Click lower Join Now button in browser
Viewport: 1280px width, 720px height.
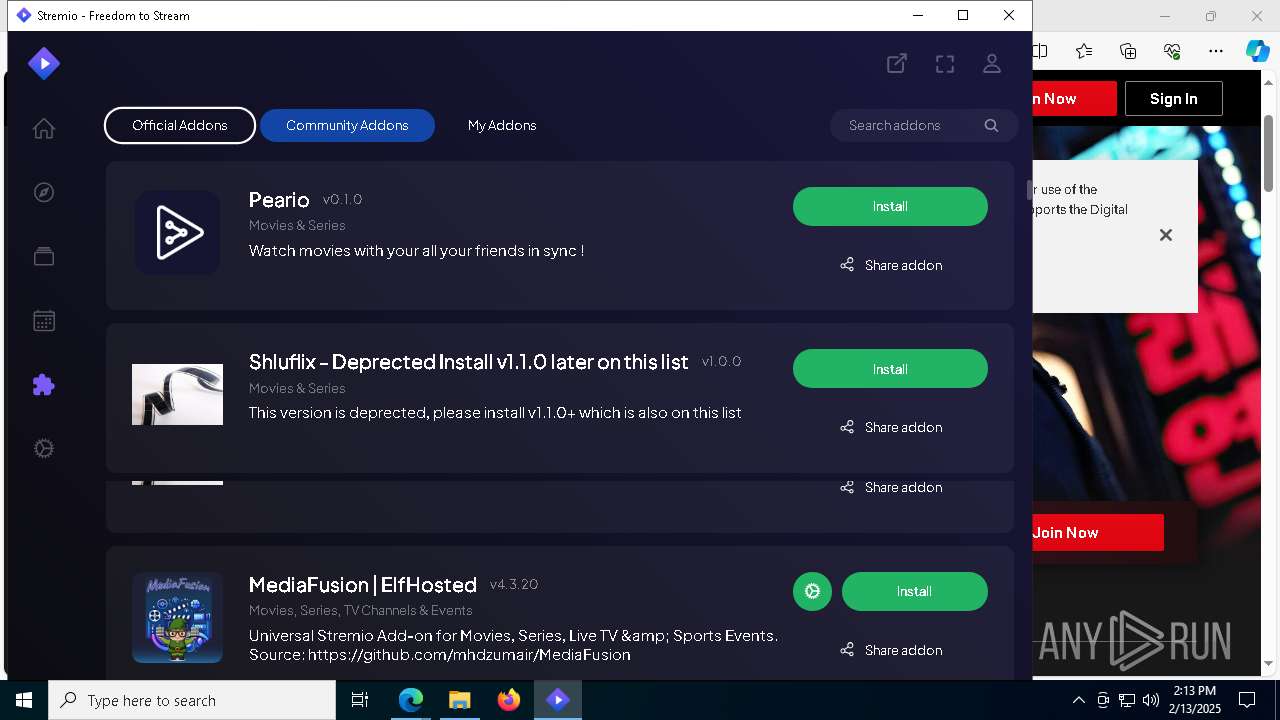[1097, 532]
